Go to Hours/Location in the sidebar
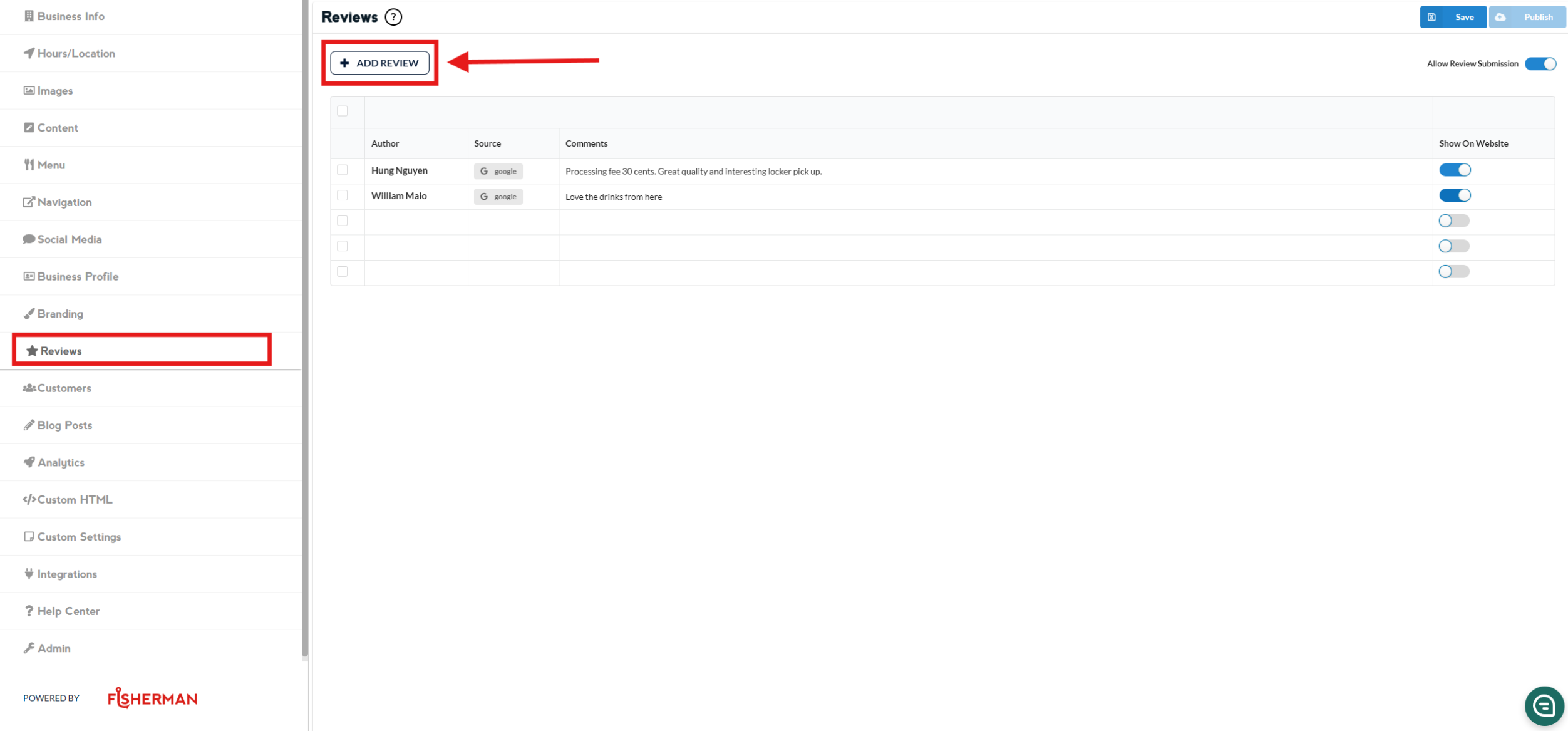 coord(76,53)
